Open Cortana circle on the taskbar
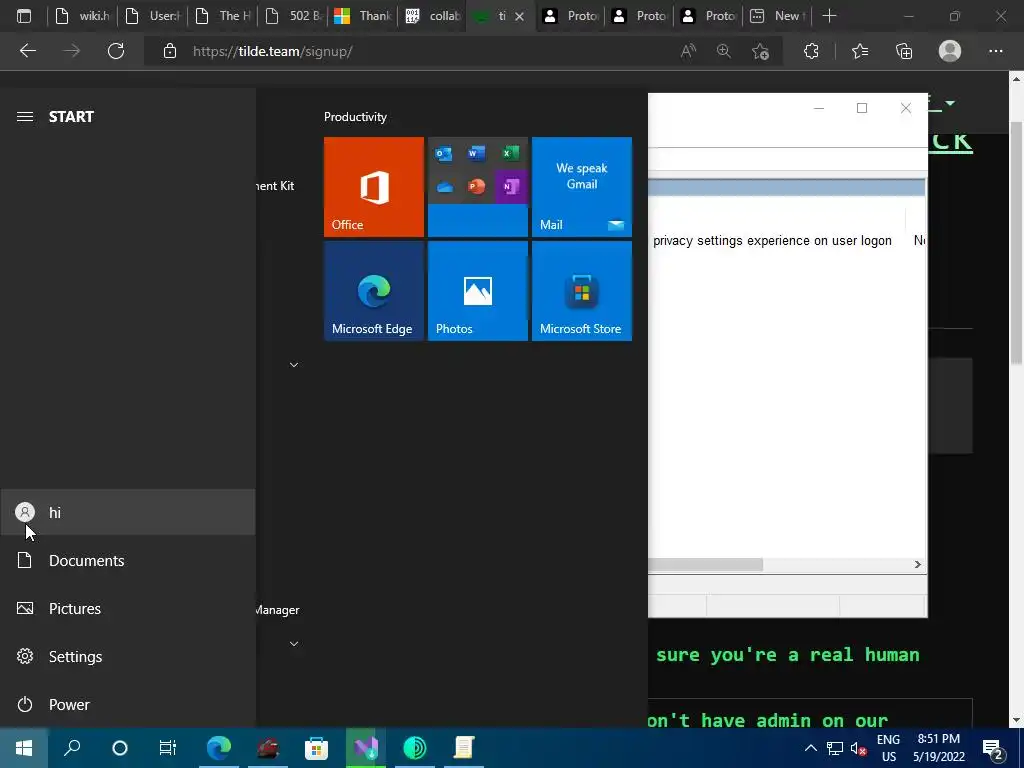 (x=120, y=748)
